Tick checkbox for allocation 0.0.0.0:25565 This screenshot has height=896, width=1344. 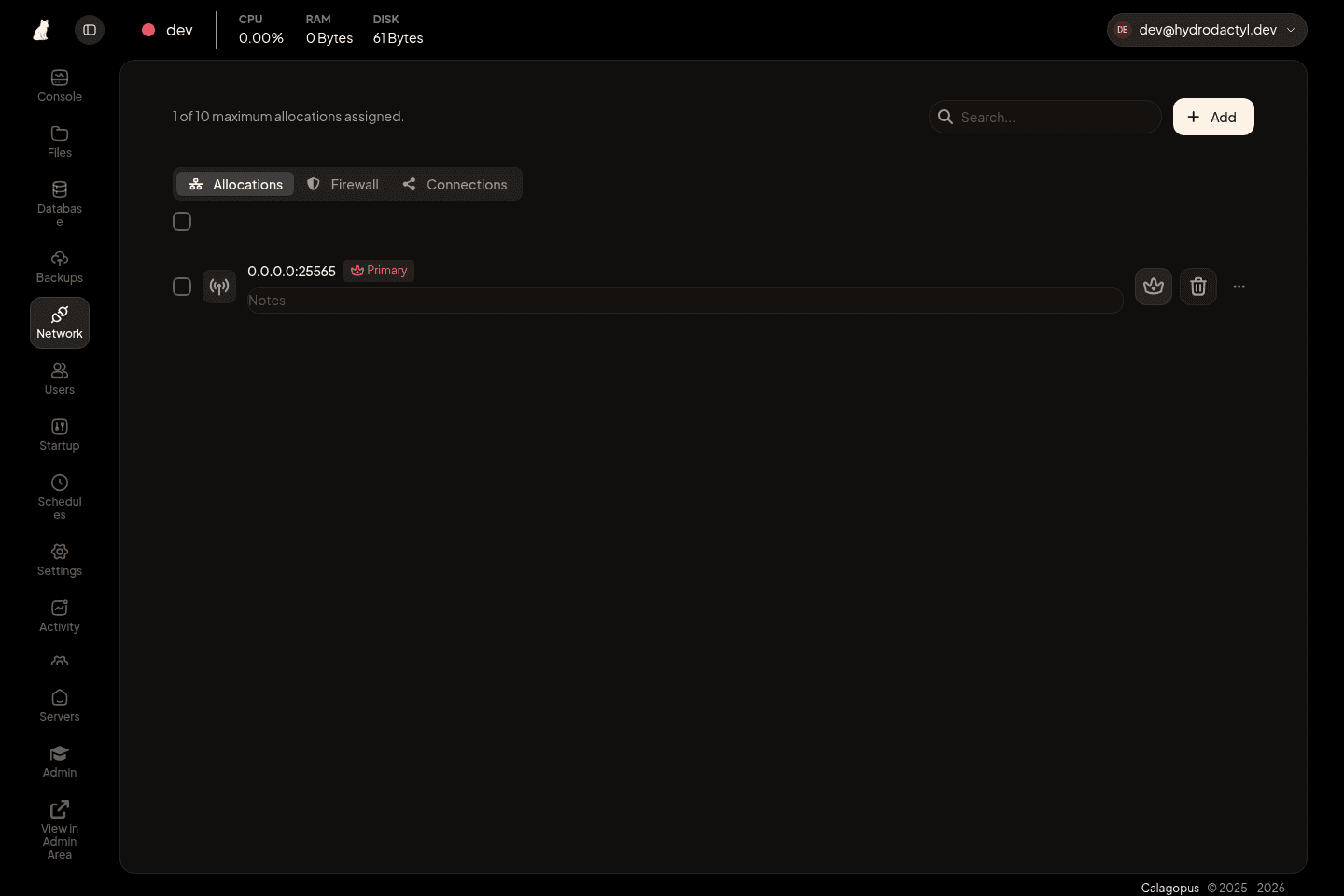pyautogui.click(x=182, y=287)
